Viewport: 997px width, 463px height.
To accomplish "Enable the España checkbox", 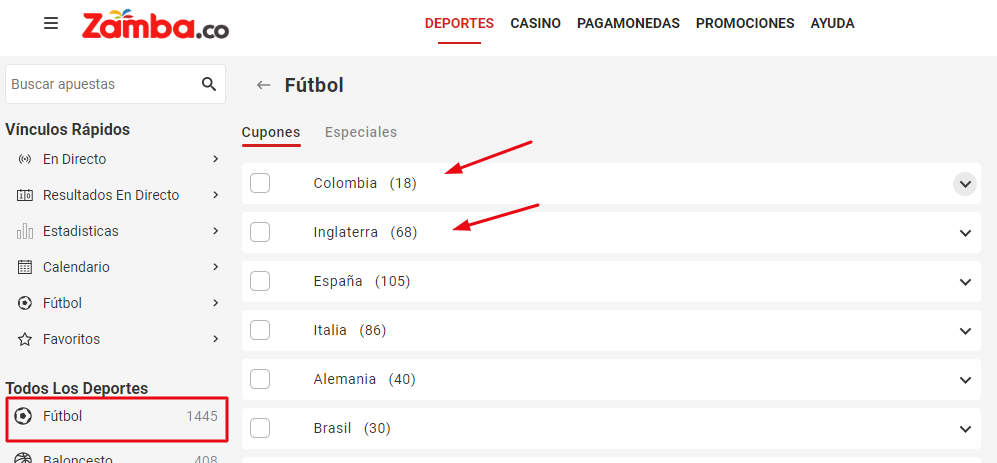I will coord(260,281).
